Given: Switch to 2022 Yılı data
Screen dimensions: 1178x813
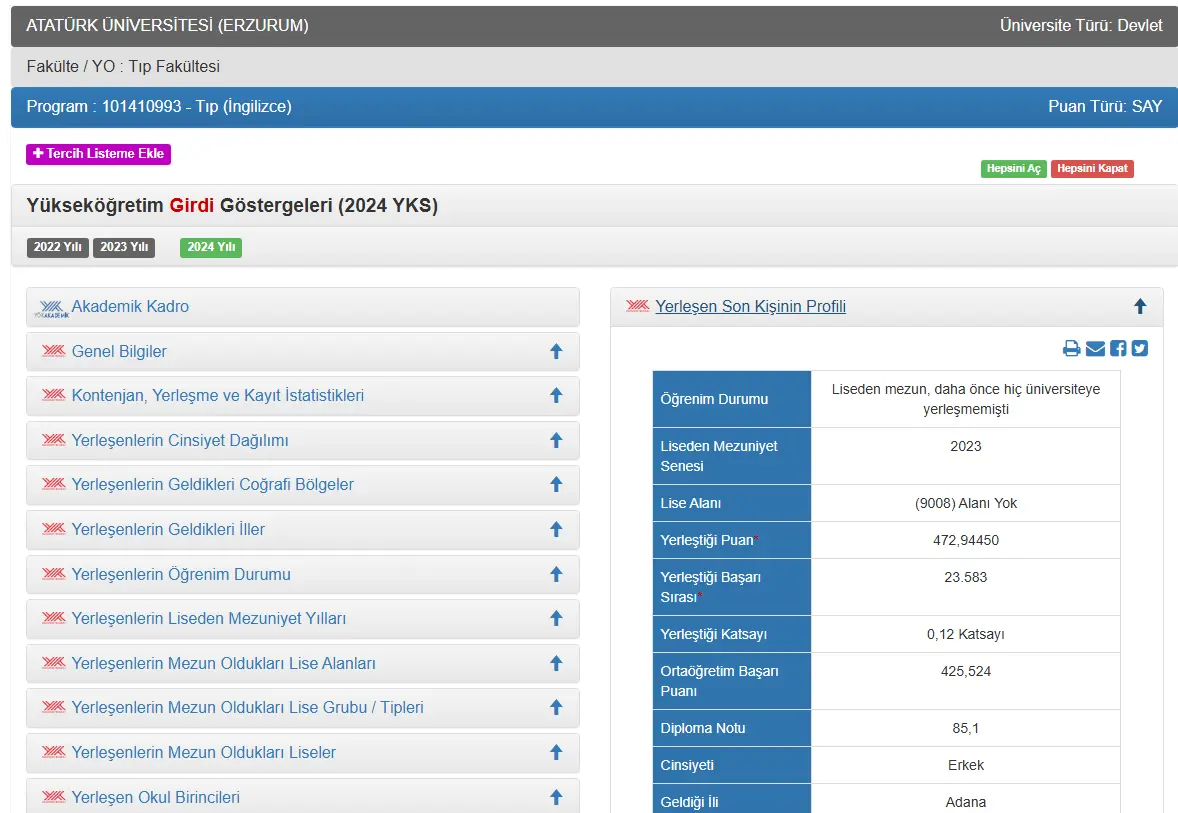Looking at the screenshot, I should (x=58, y=247).
